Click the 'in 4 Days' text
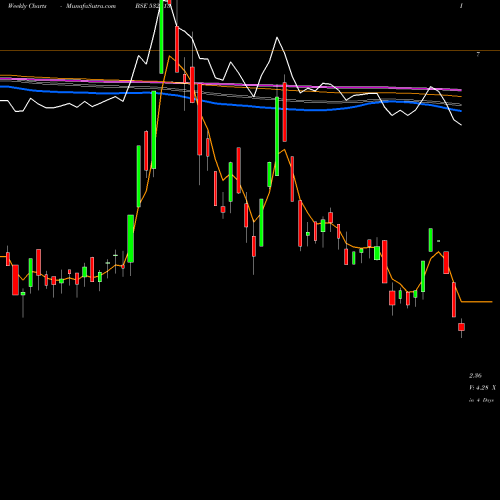 [481, 400]
